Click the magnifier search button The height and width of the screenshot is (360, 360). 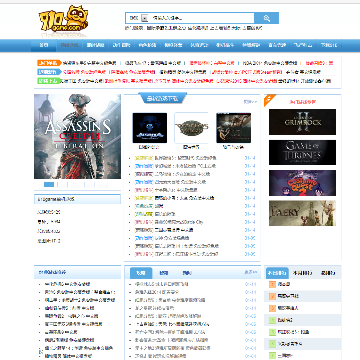(266, 18)
